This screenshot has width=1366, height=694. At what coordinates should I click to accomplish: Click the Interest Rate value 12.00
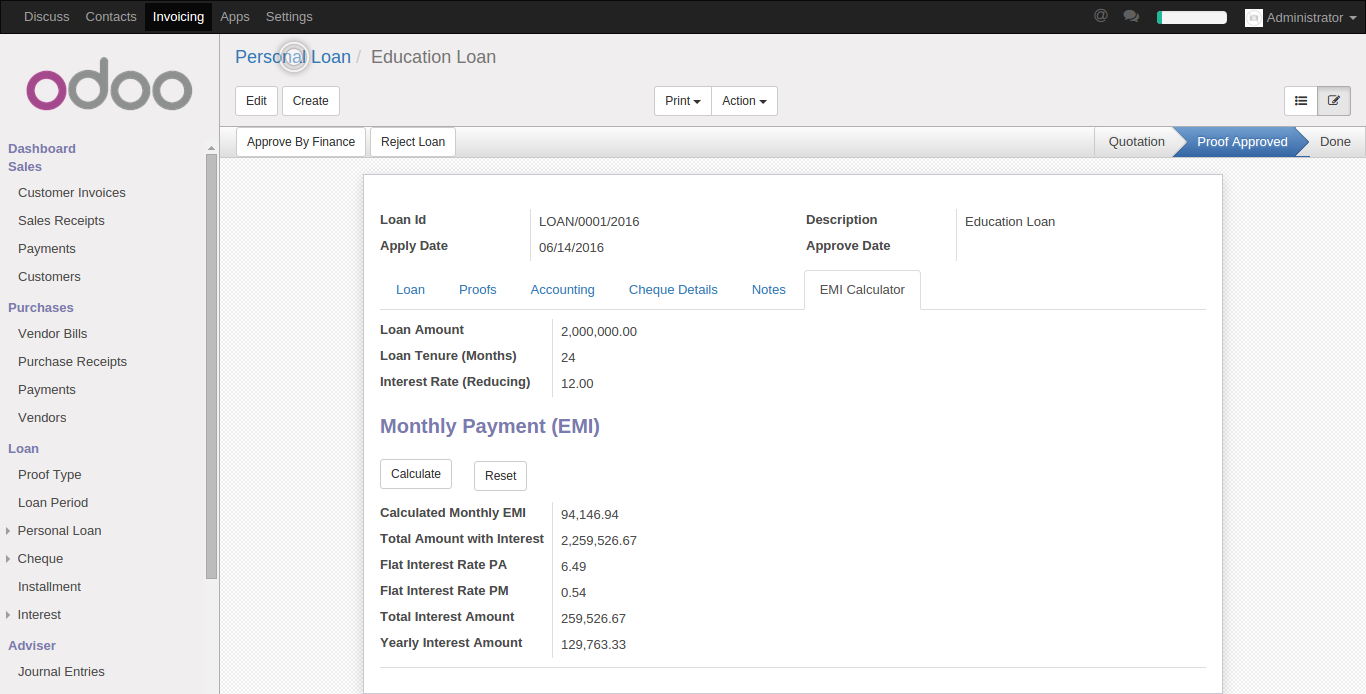[x=577, y=384]
